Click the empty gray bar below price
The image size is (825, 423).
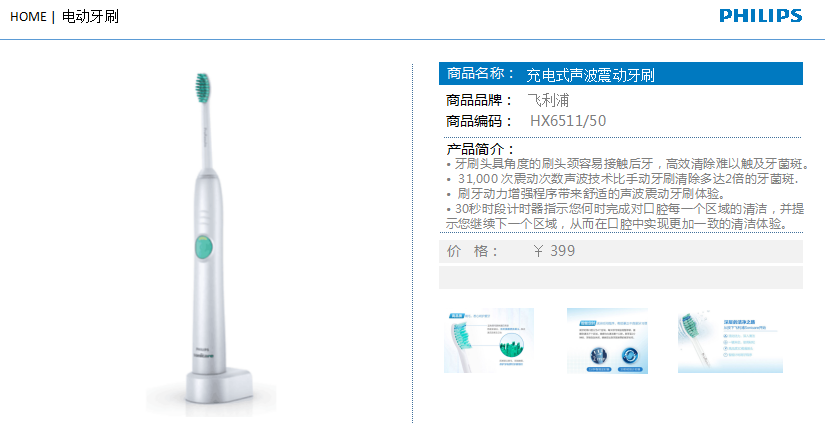tap(621, 277)
